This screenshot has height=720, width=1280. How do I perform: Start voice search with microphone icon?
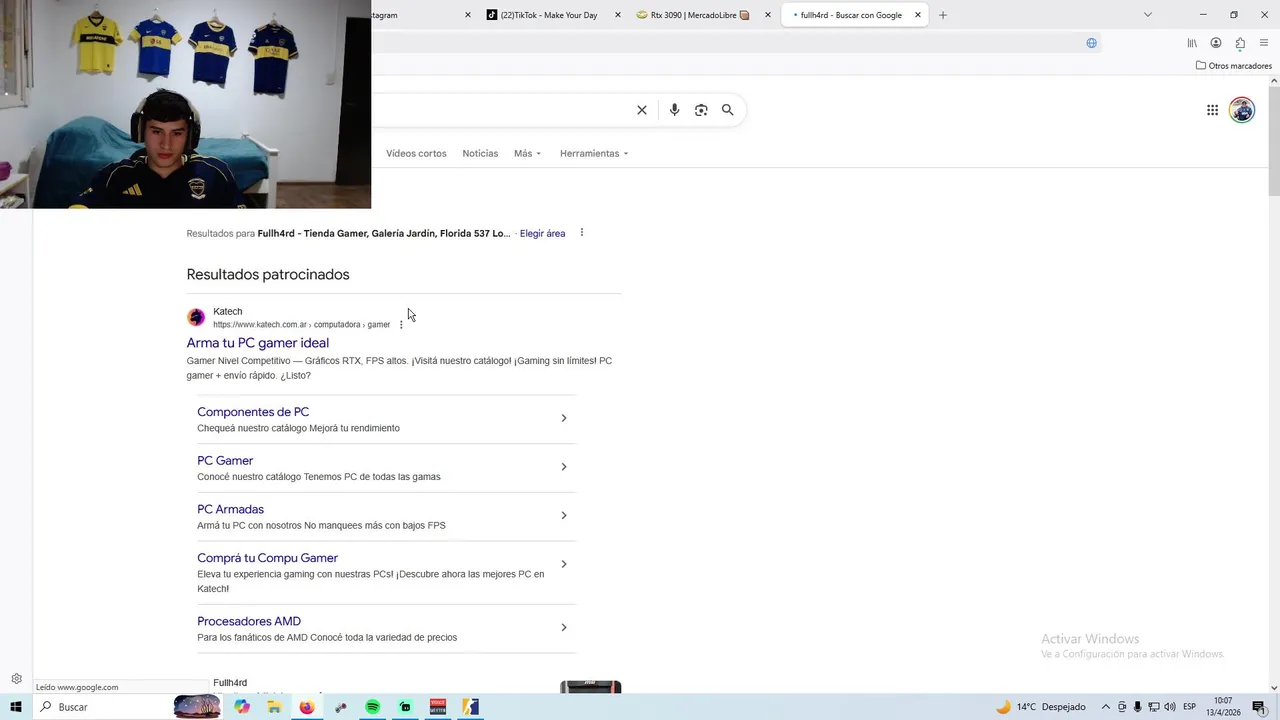(x=674, y=110)
